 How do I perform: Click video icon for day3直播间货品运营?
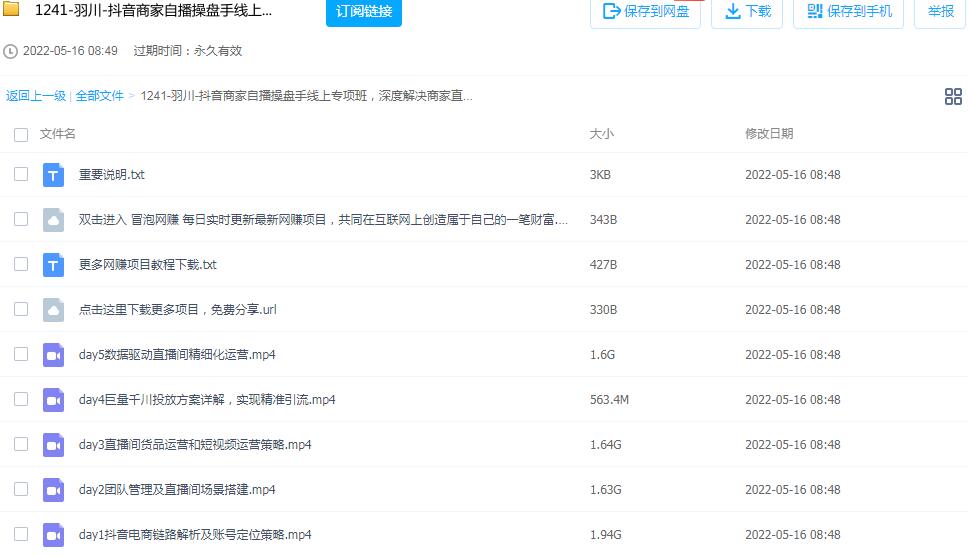coord(53,445)
